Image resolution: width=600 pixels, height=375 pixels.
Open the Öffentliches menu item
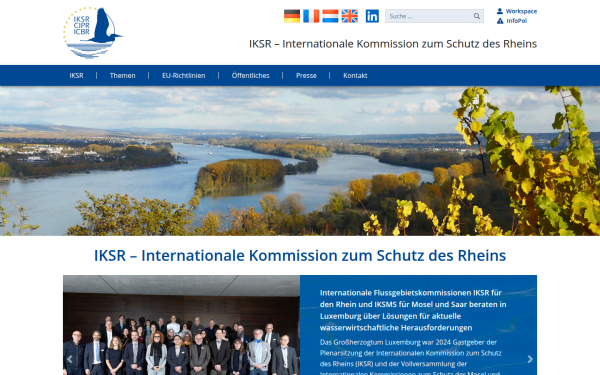pyautogui.click(x=251, y=75)
